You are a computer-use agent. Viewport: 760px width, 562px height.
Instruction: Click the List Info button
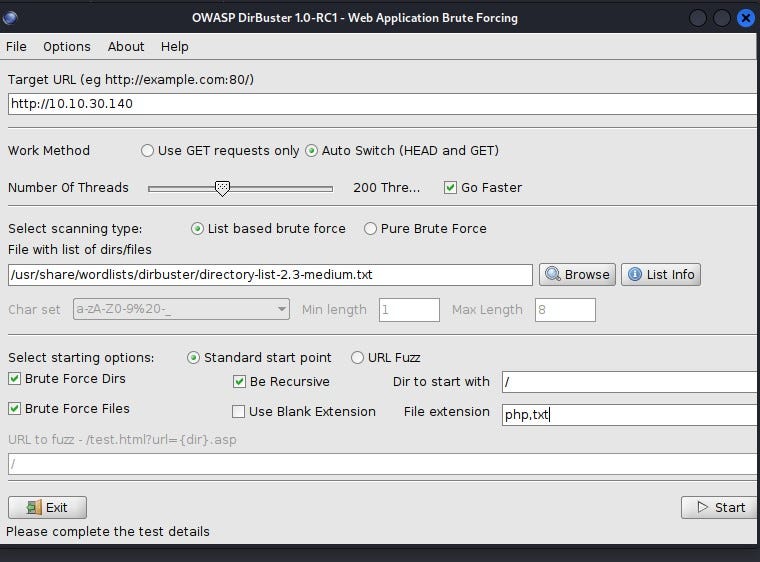(660, 274)
